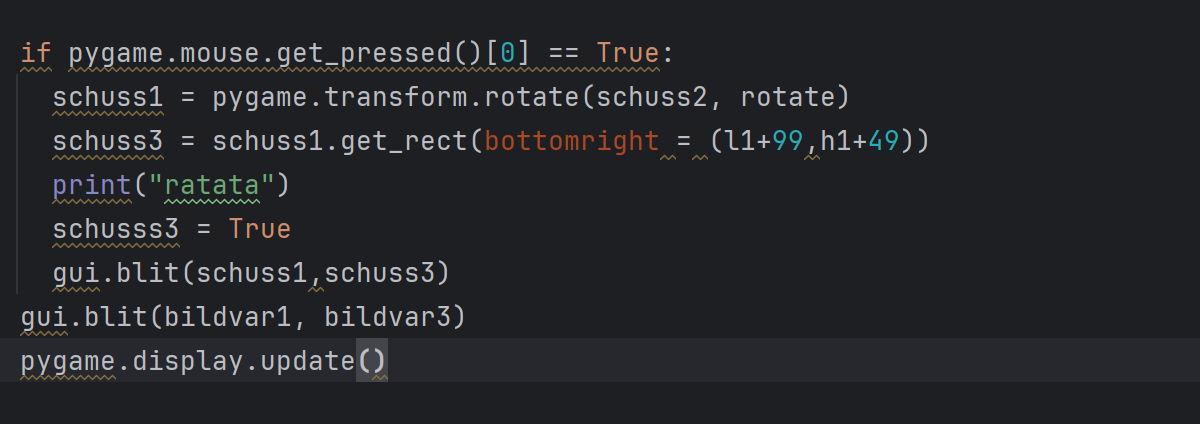1200x424 pixels.
Task: Select the schuss1 variable assignment line
Action: [x=451, y=97]
